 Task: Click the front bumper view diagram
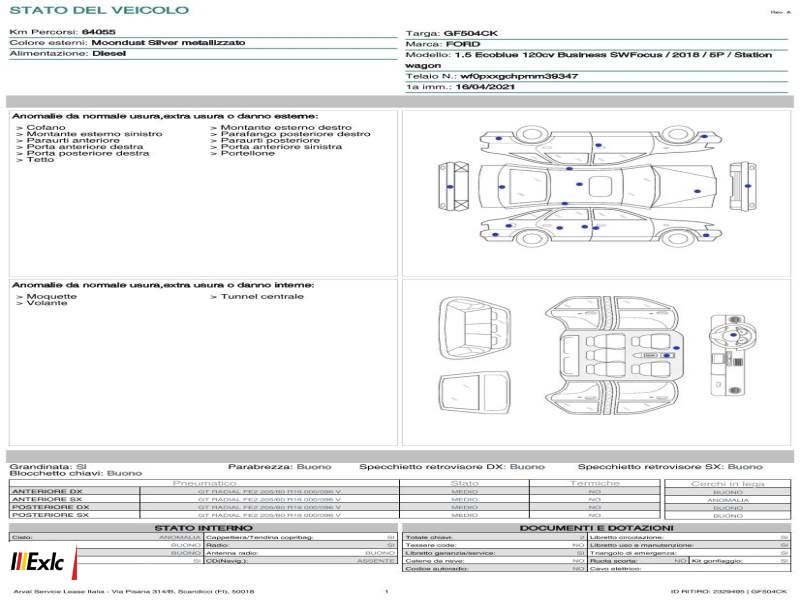454,186
